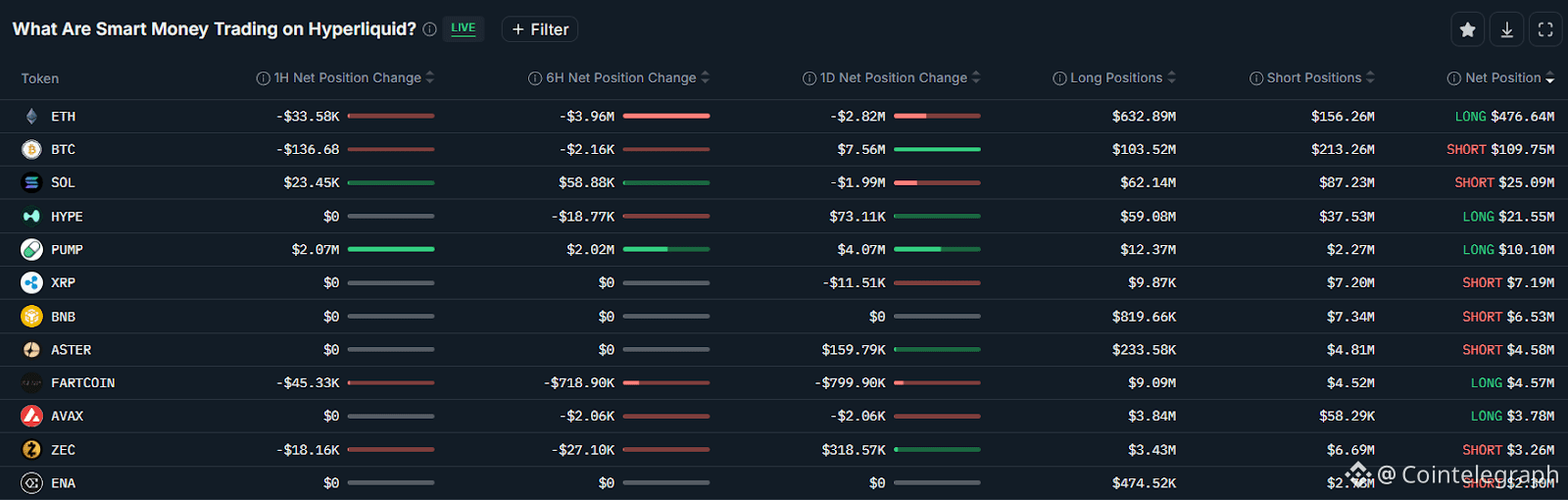Click the star favorite icon
This screenshot has height=500, width=1568.
[1467, 29]
